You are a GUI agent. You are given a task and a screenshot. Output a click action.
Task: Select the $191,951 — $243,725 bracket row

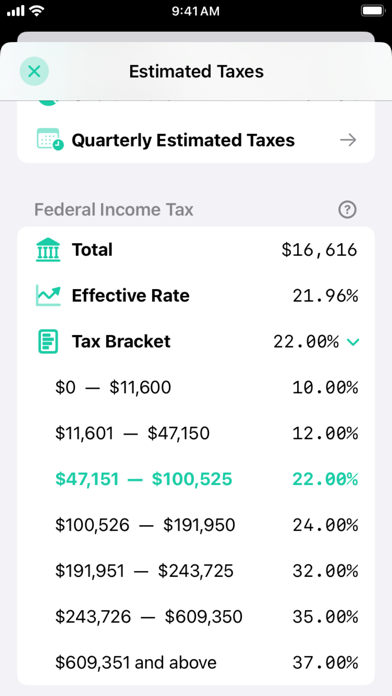pos(196,571)
